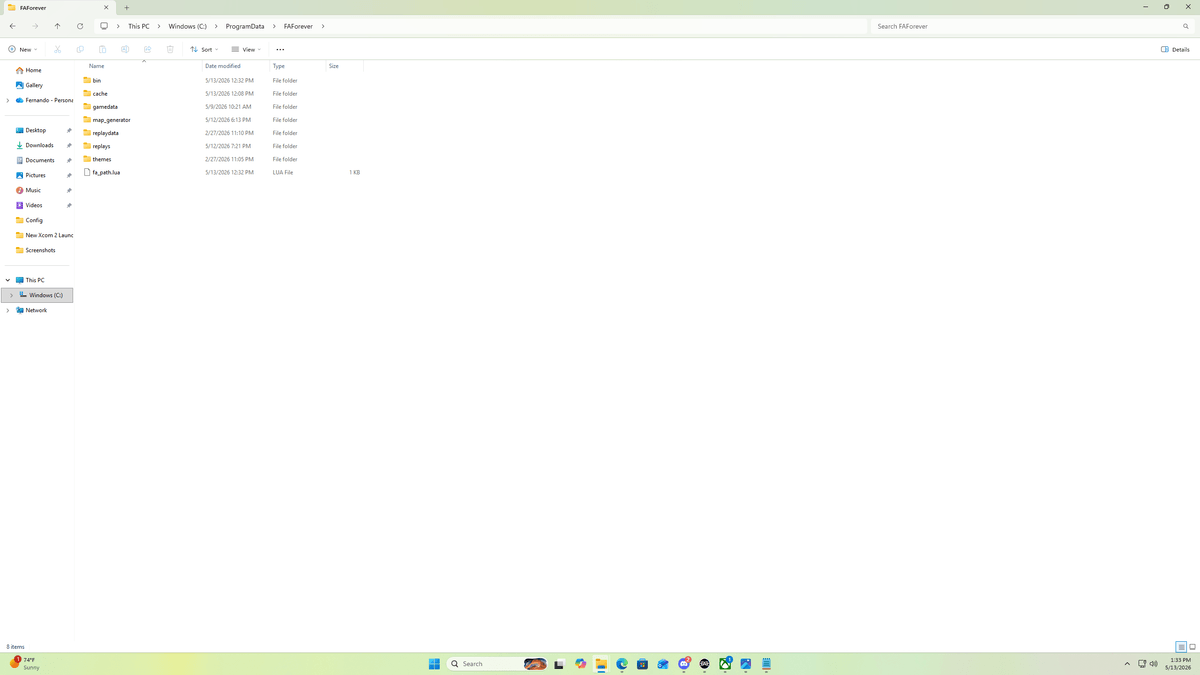Screen dimensions: 1200x675
Task: Click the Paste clipboard icon
Action: click(102, 49)
